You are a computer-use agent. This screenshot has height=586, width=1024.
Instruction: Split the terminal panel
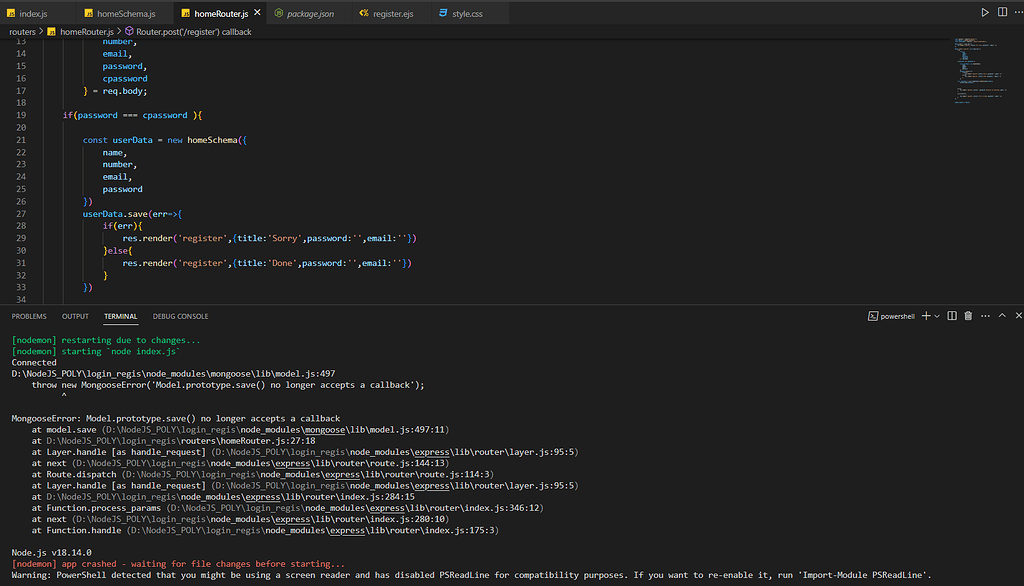tap(952, 316)
